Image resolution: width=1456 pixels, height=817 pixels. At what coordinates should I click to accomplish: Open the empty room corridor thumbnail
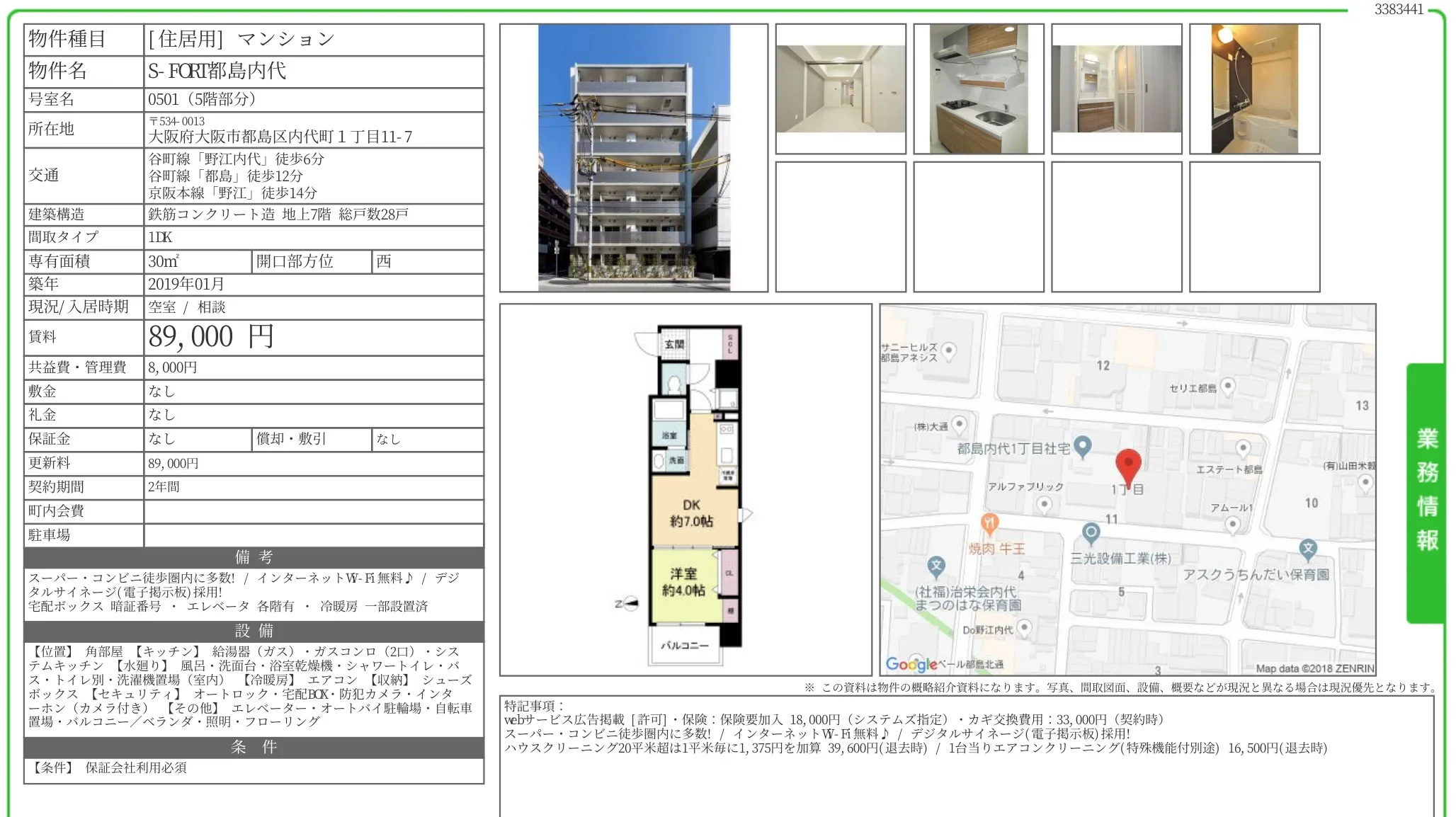841,89
